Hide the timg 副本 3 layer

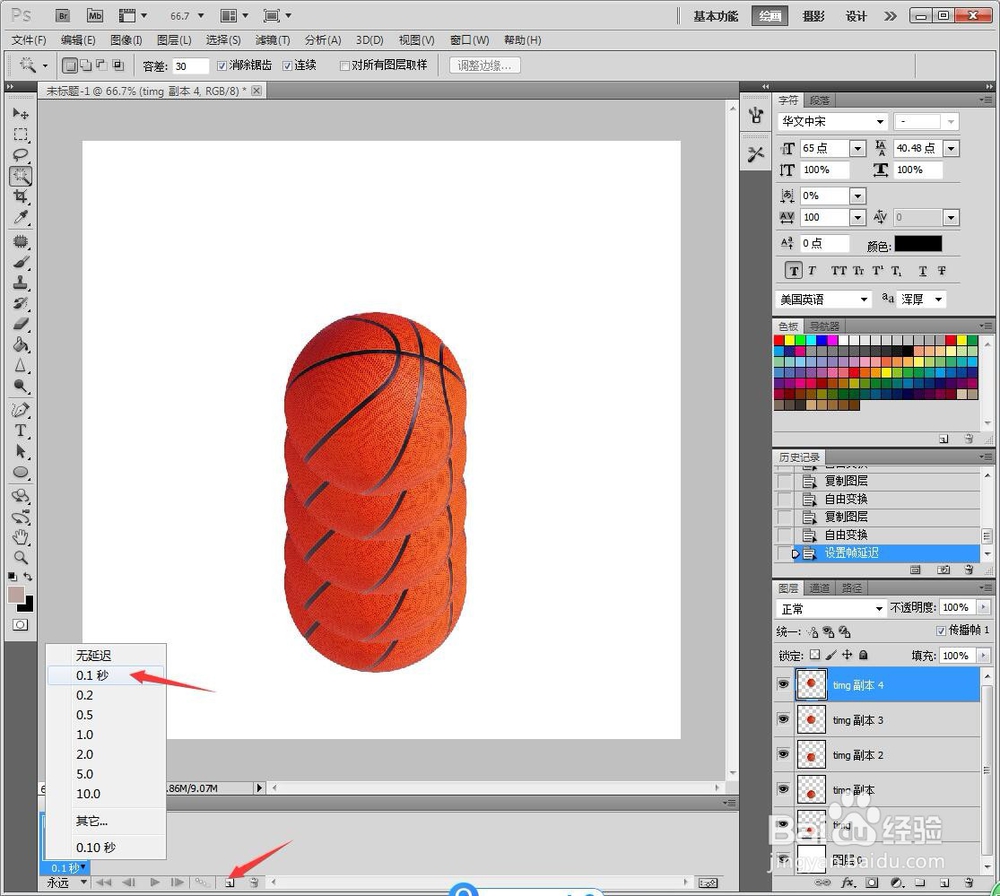[783, 719]
